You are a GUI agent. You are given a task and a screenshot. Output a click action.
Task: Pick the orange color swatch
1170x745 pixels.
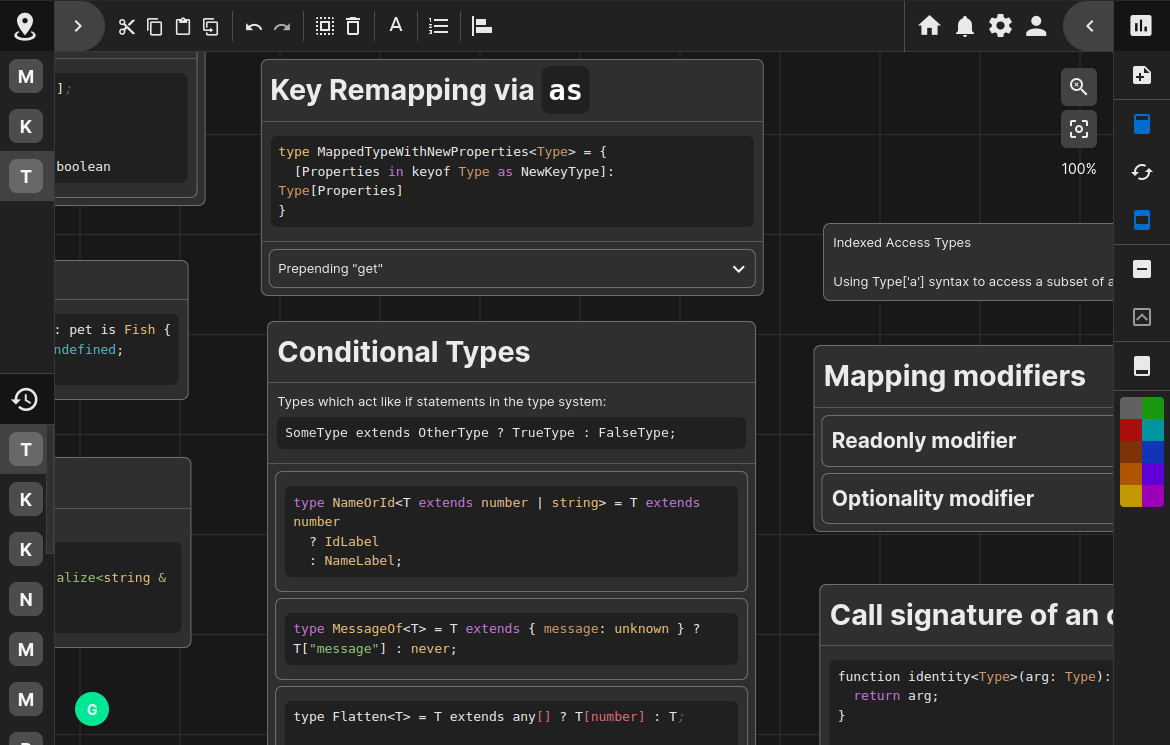pyautogui.click(x=1130, y=473)
